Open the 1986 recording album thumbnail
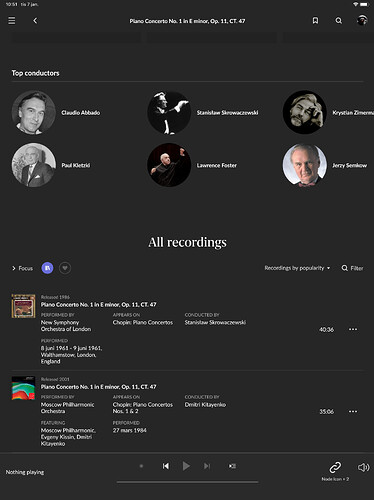 tap(23, 306)
